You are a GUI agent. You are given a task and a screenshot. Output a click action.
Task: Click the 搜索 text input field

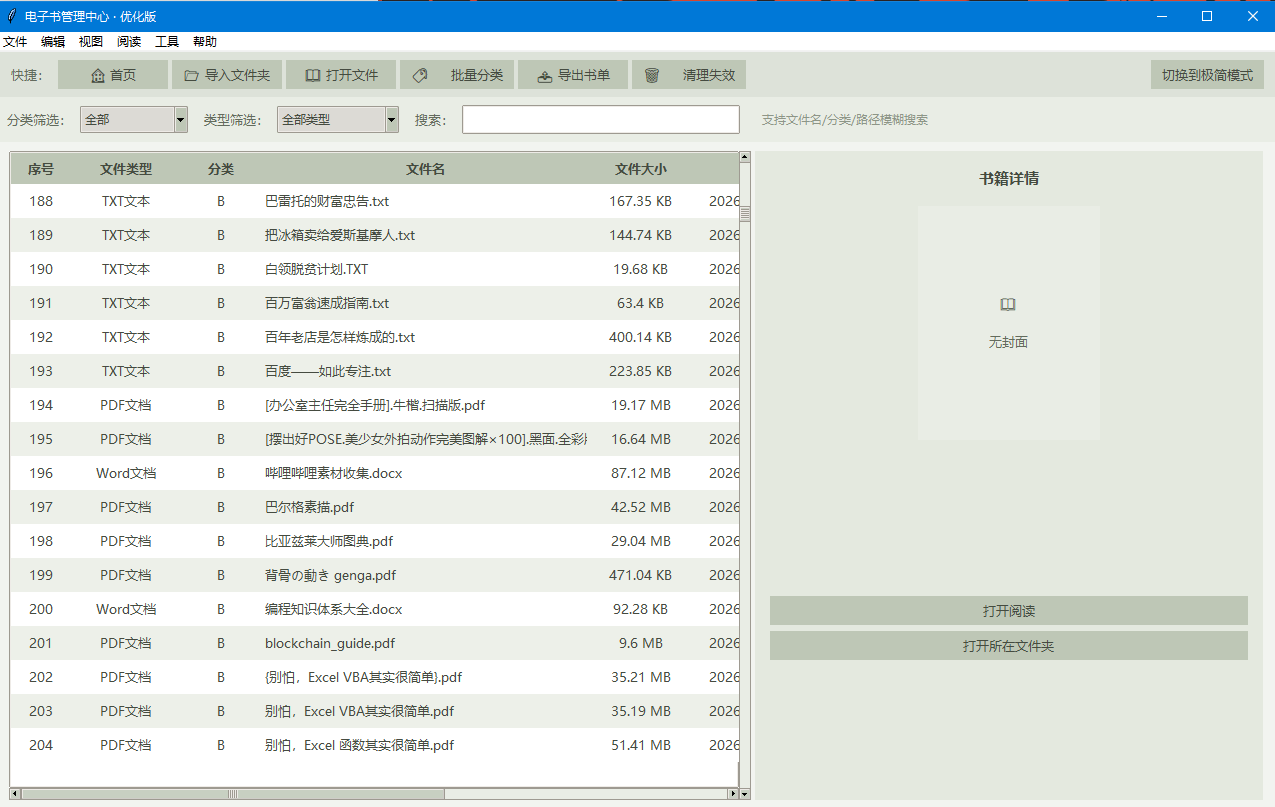click(x=601, y=120)
